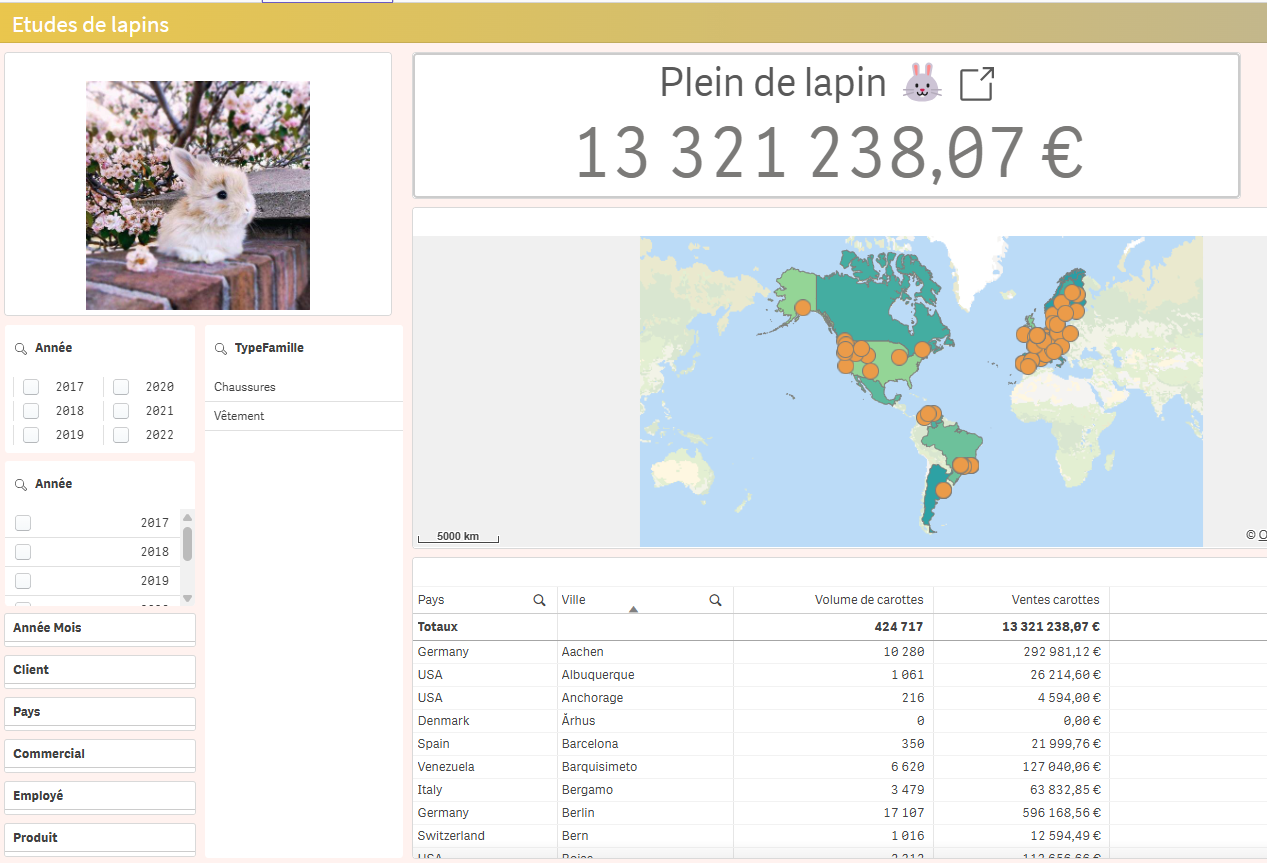The height and width of the screenshot is (863, 1267).
Task: Expand the Pays filter pane
Action: 100,712
